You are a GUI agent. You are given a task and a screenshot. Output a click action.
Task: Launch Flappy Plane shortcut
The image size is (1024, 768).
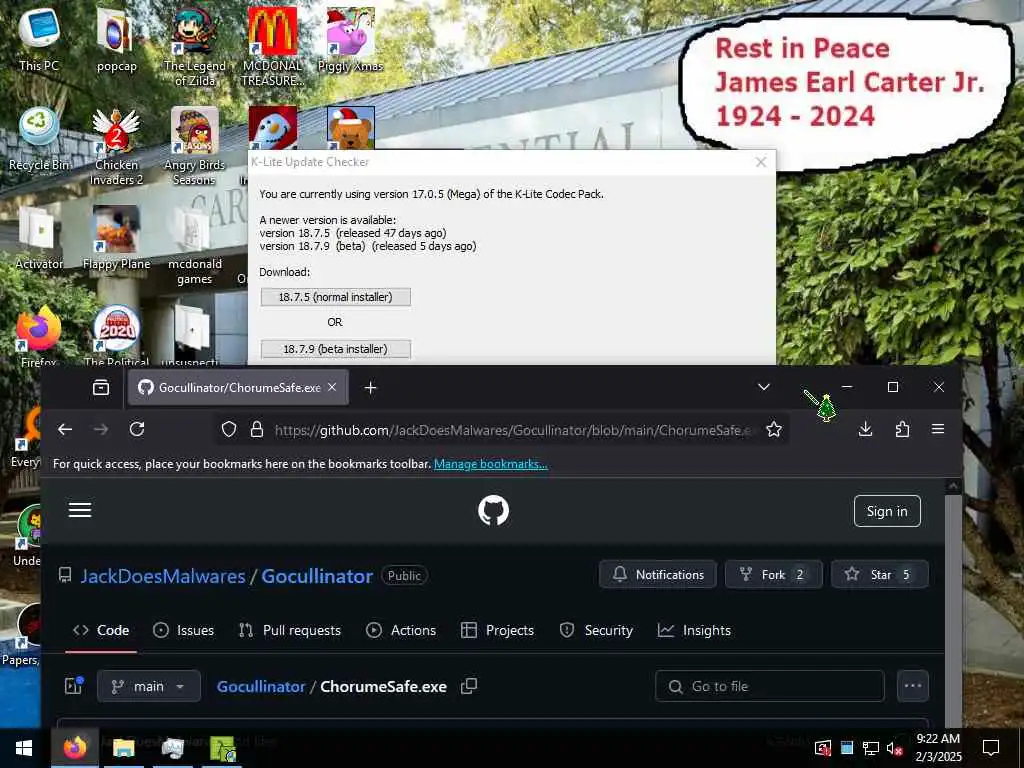click(116, 238)
